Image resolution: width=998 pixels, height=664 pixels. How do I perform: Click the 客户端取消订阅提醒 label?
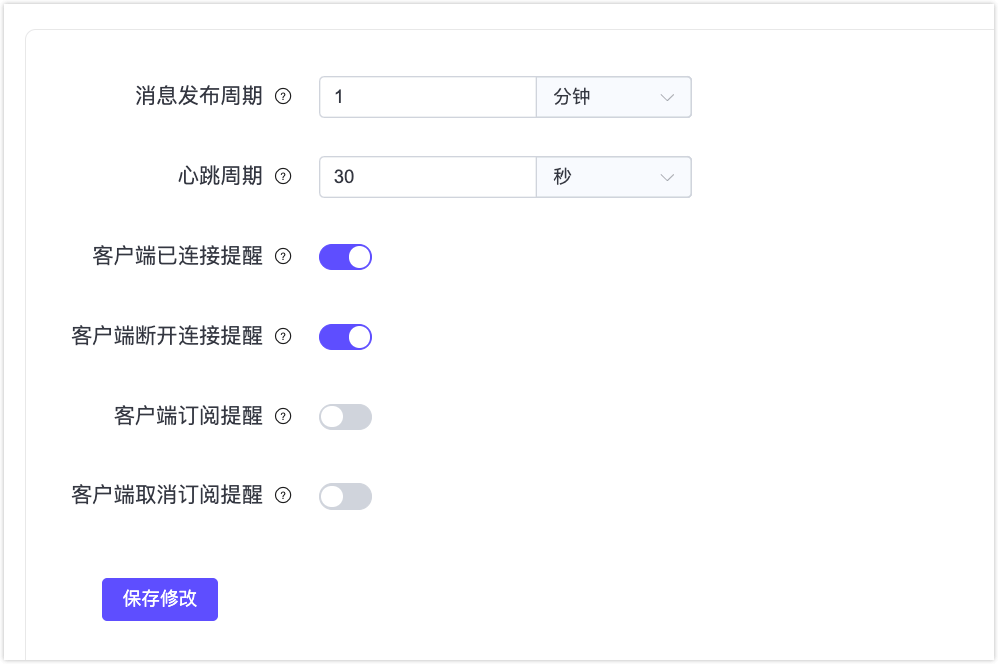[x=180, y=496]
